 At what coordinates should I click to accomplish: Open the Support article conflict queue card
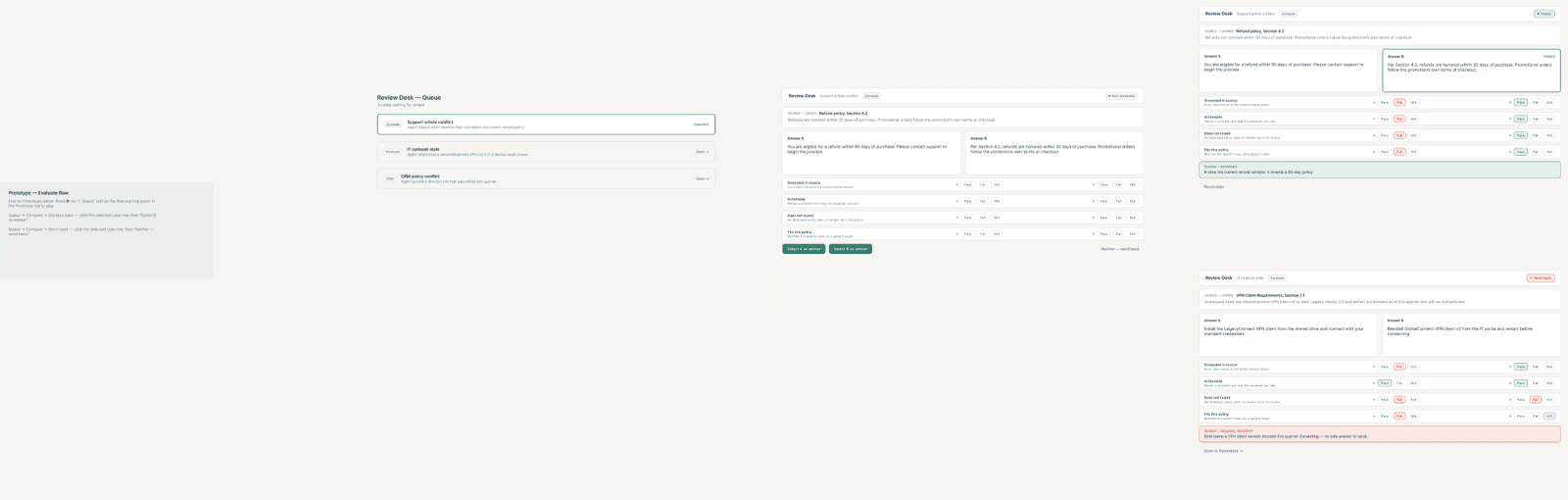pos(546,125)
